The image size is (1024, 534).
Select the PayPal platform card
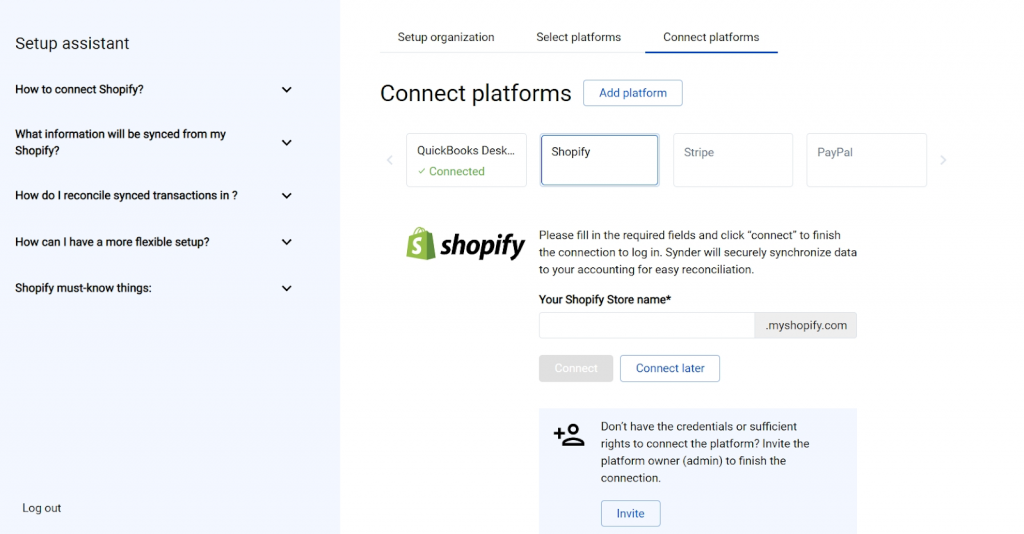tap(866, 160)
